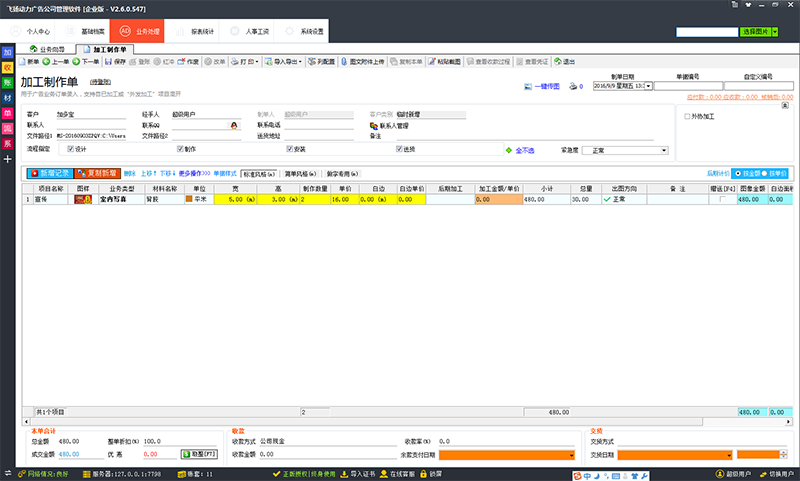The image size is (800, 481).
Task: Toggle the 设计 process checkbox
Action: 70,149
